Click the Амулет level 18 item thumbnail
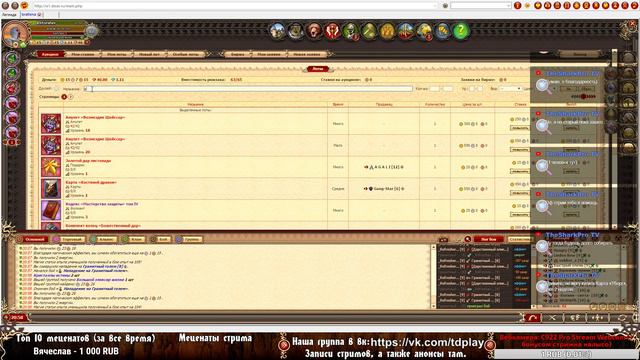 point(51,124)
